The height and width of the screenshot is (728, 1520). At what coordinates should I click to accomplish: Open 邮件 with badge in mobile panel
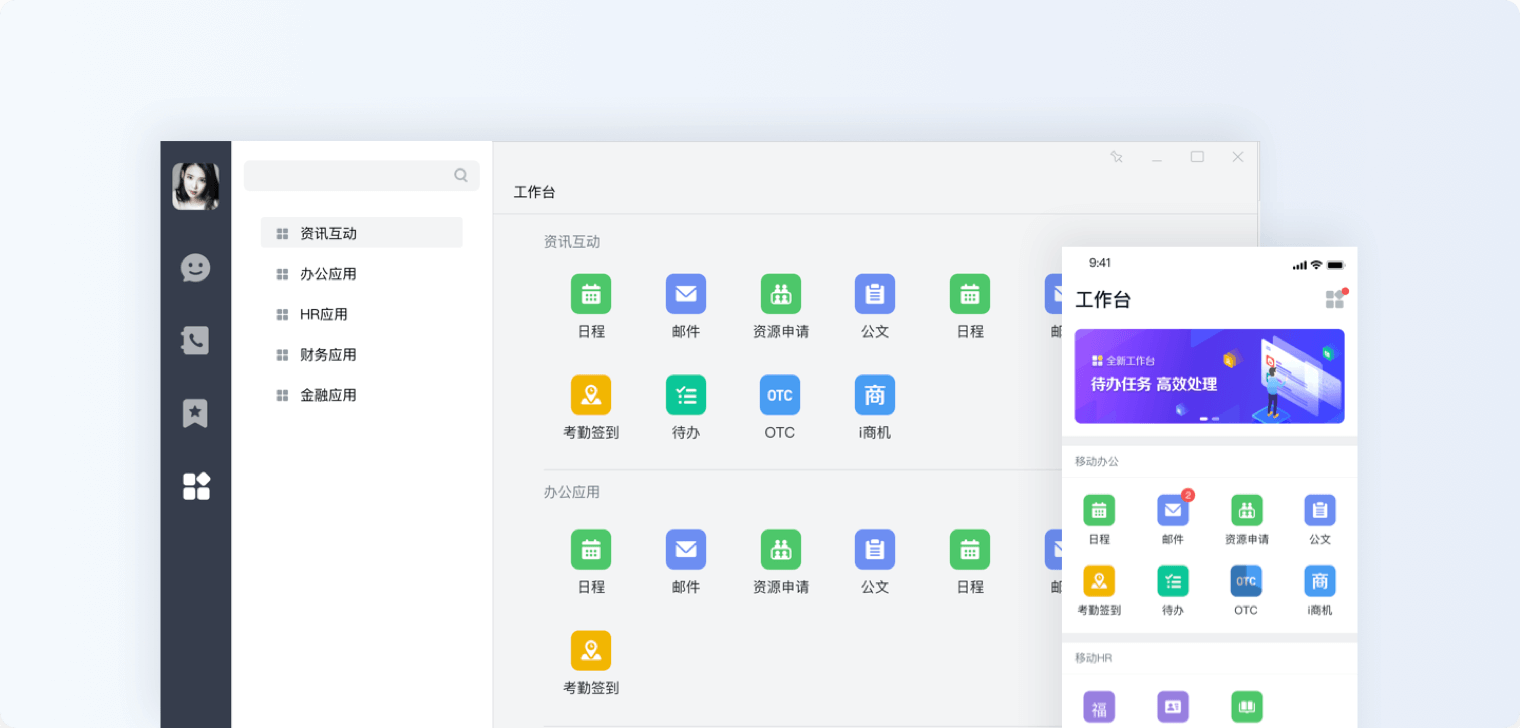tap(1173, 511)
